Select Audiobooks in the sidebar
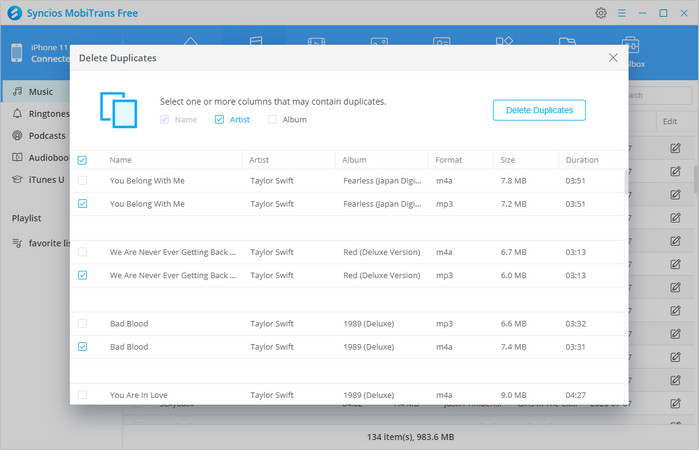The image size is (699, 450). [x=36, y=157]
